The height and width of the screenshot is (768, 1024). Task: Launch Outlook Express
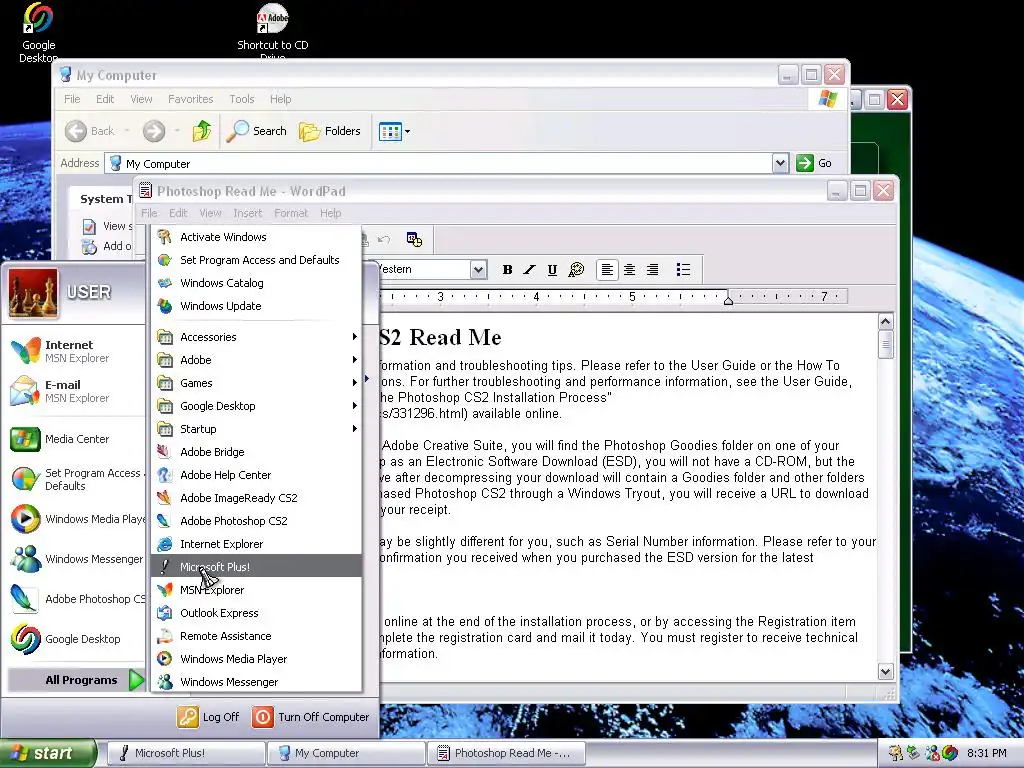pos(257,613)
